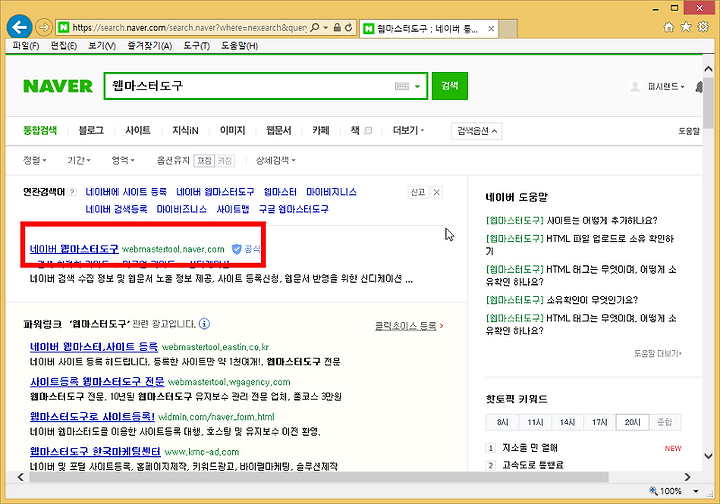Click the 도움말 link at top right
The width and height of the screenshot is (720, 504).
pyautogui.click(x=689, y=131)
